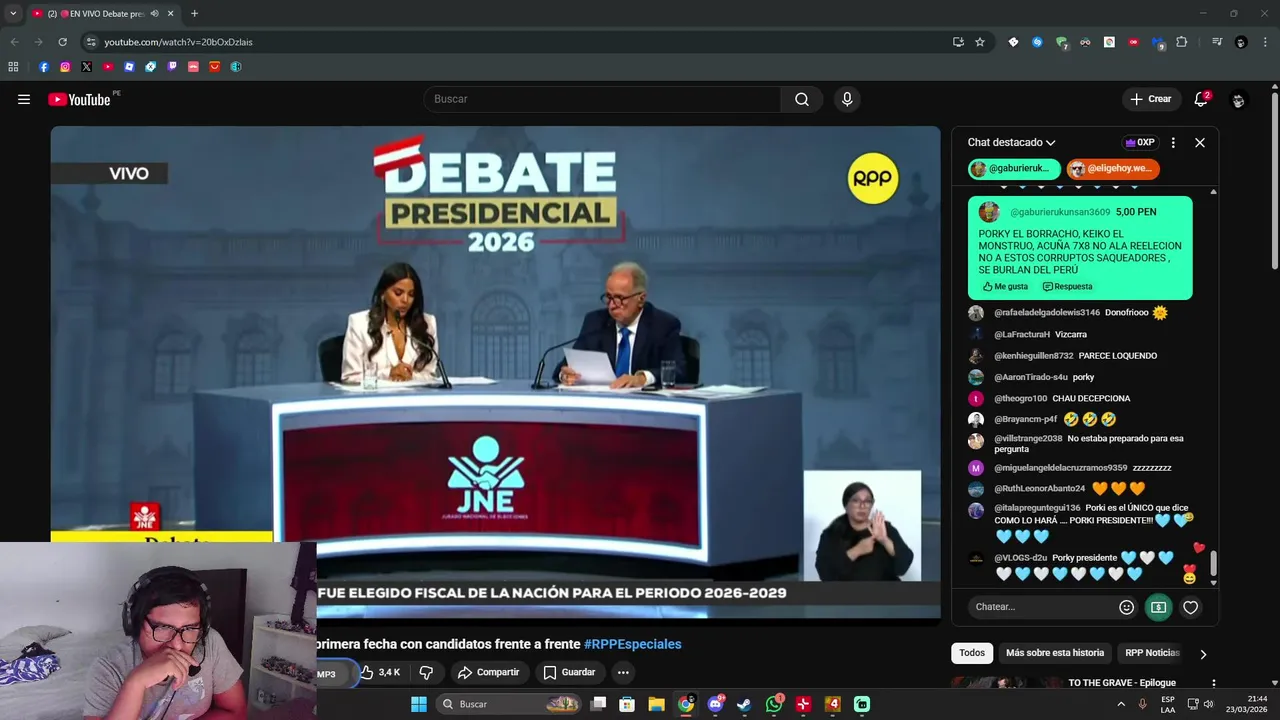Open the chat emoji picker
Screen dimensions: 1280x720
click(x=1127, y=607)
